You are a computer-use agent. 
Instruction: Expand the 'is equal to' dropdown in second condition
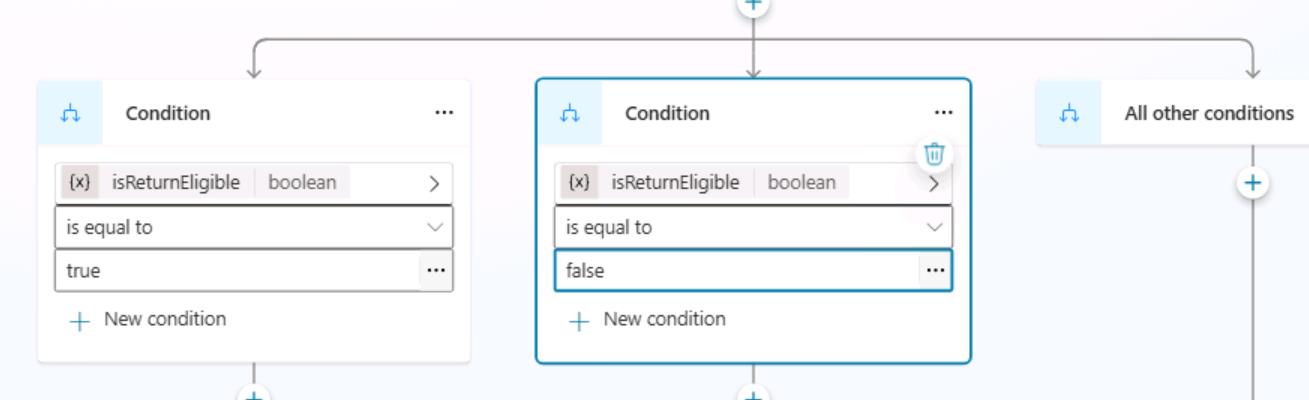753,227
